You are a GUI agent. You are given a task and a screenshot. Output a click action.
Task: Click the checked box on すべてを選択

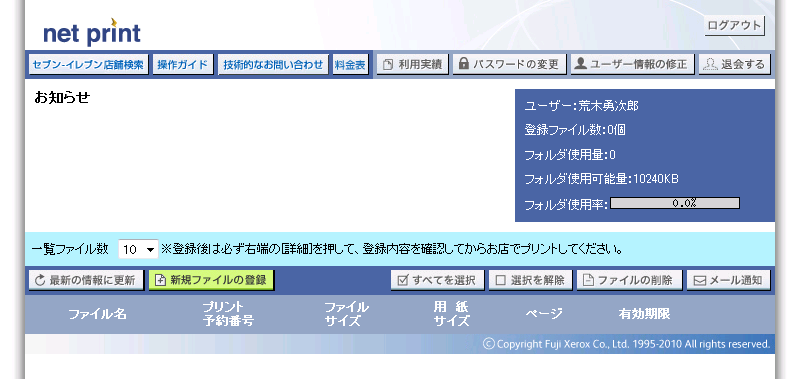(x=403, y=280)
